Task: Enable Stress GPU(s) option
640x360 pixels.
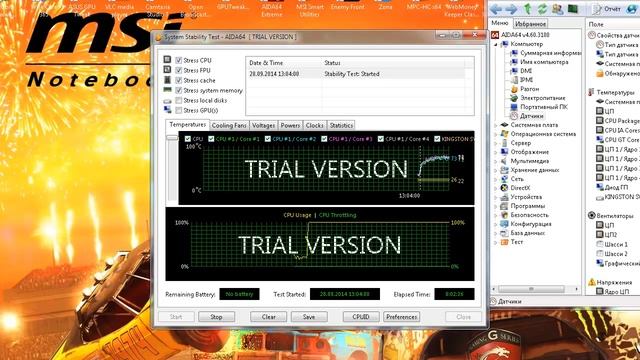Action: [178, 110]
